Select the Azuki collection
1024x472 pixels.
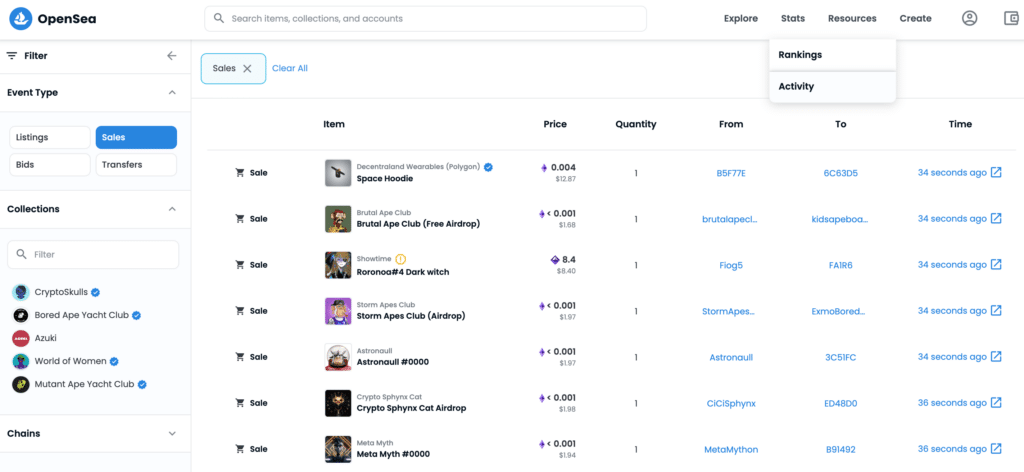click(47, 338)
